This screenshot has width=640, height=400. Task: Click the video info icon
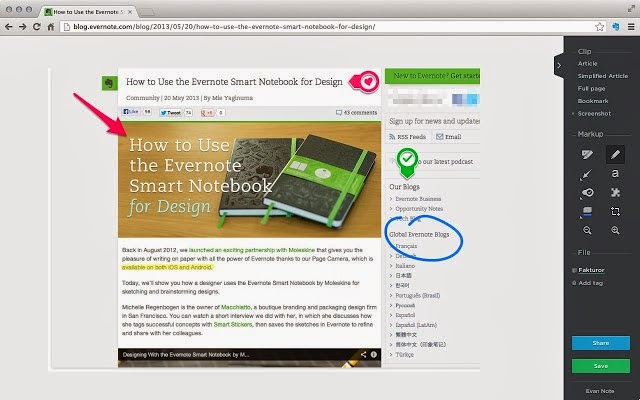(x=374, y=354)
